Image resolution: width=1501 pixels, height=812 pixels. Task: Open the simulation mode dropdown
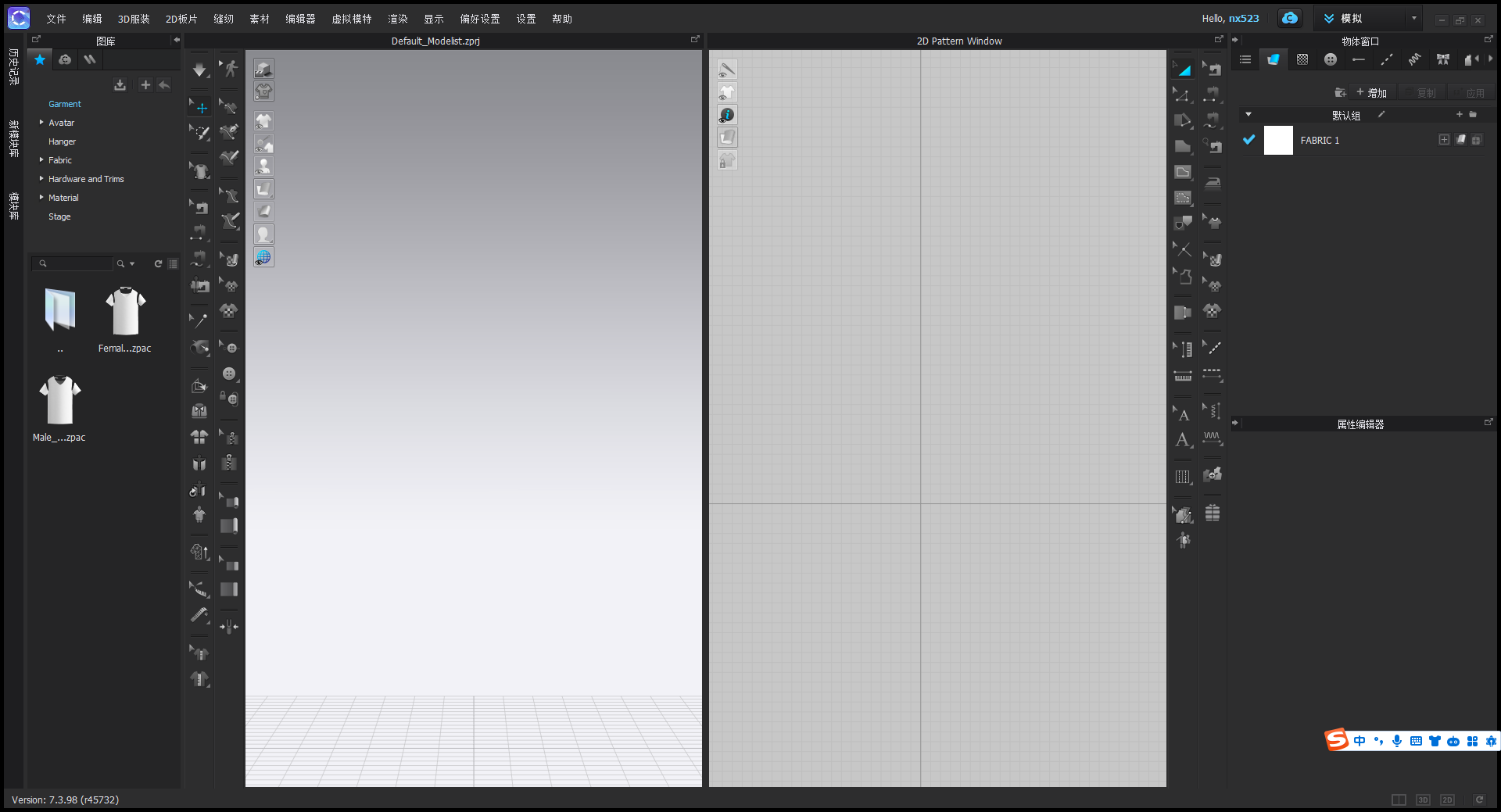1413,18
